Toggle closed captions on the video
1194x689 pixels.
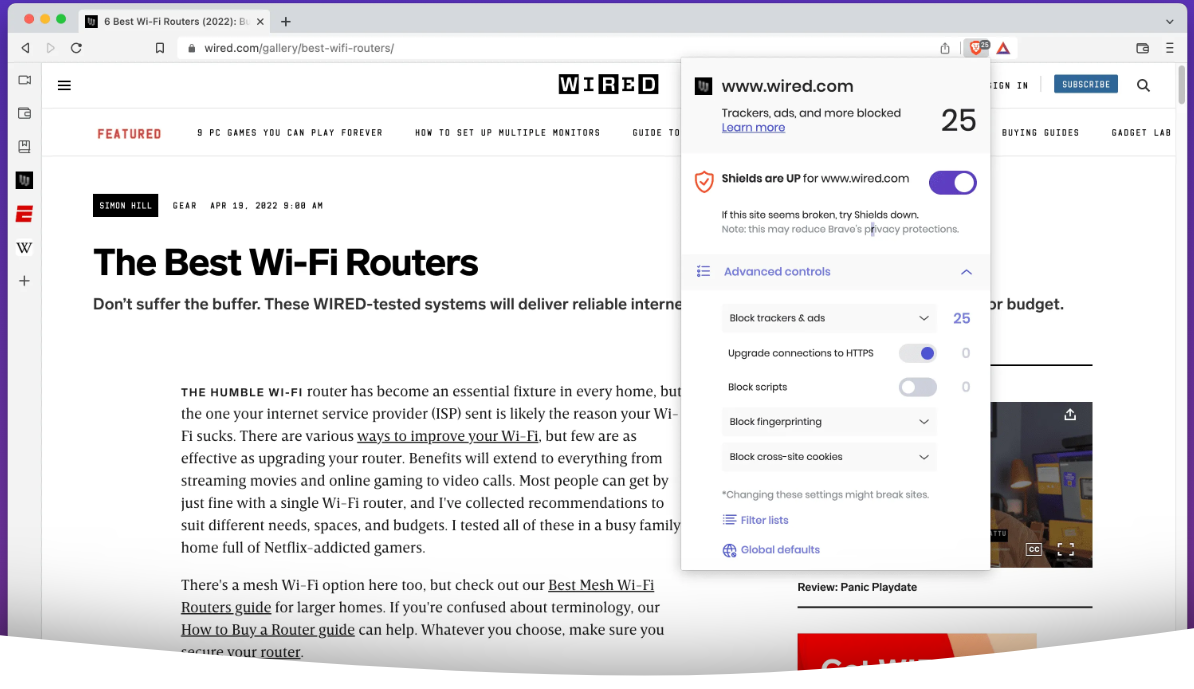pyautogui.click(x=1033, y=549)
